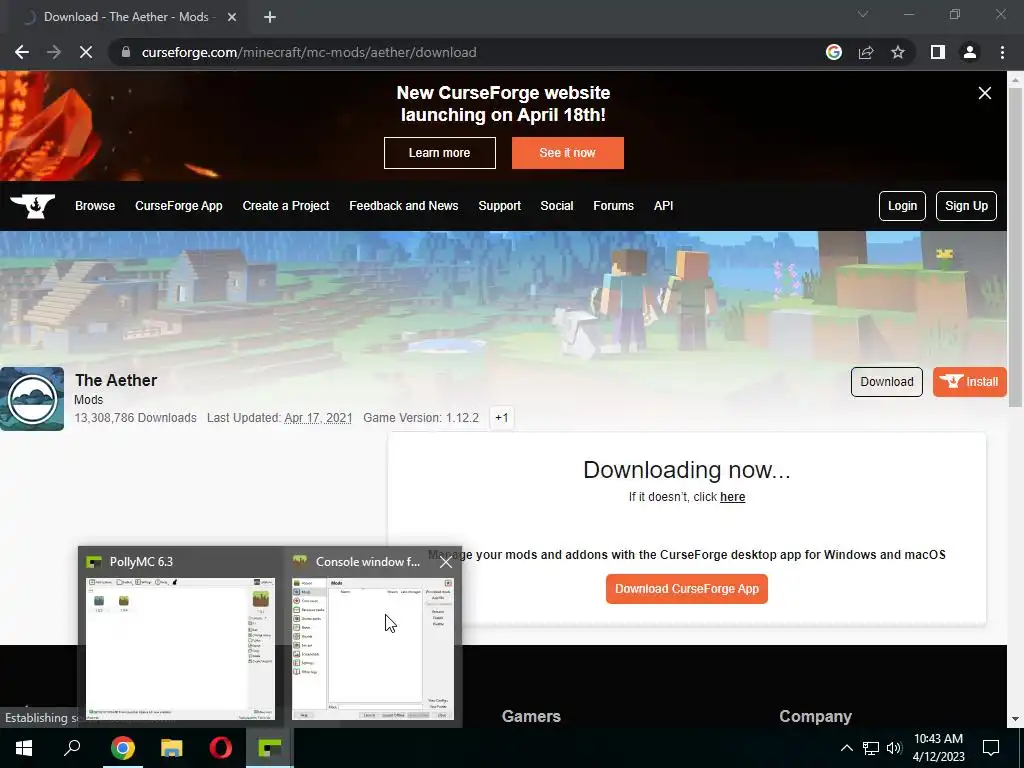Click the Mods category link
This screenshot has width=1024, height=768.
(x=89, y=400)
